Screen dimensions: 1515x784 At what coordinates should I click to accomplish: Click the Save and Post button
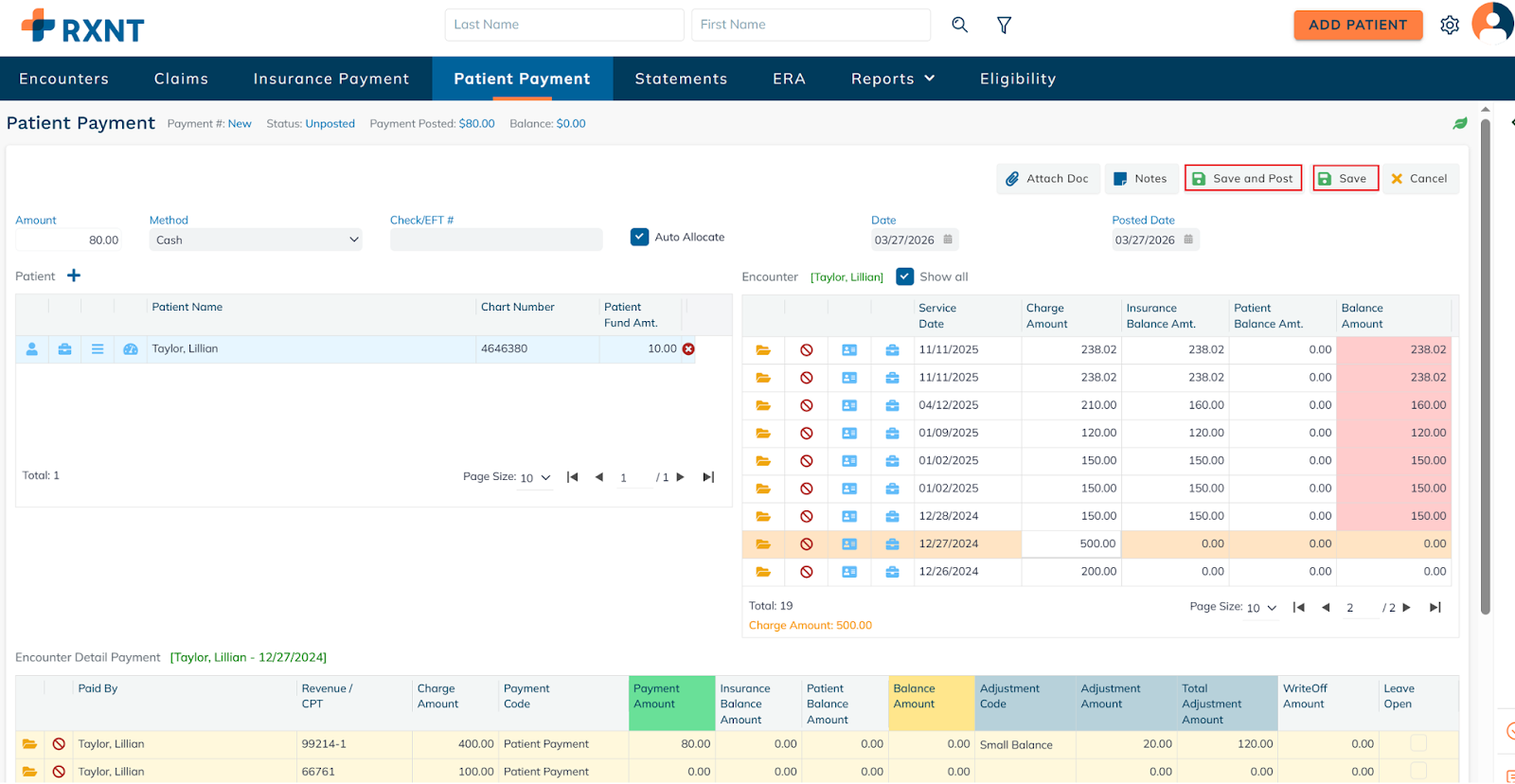click(x=1242, y=178)
